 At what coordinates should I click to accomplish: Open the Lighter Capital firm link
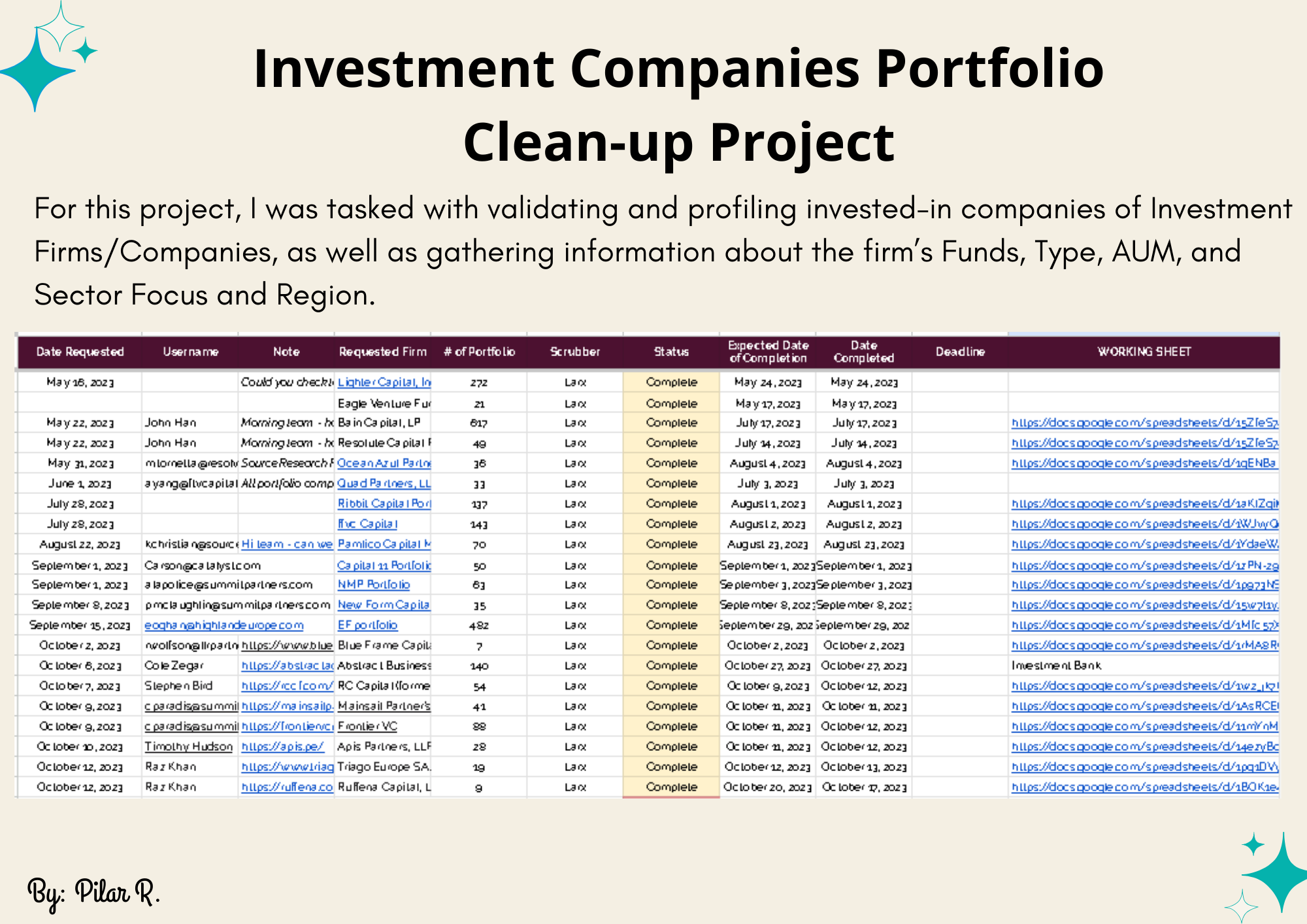384,382
